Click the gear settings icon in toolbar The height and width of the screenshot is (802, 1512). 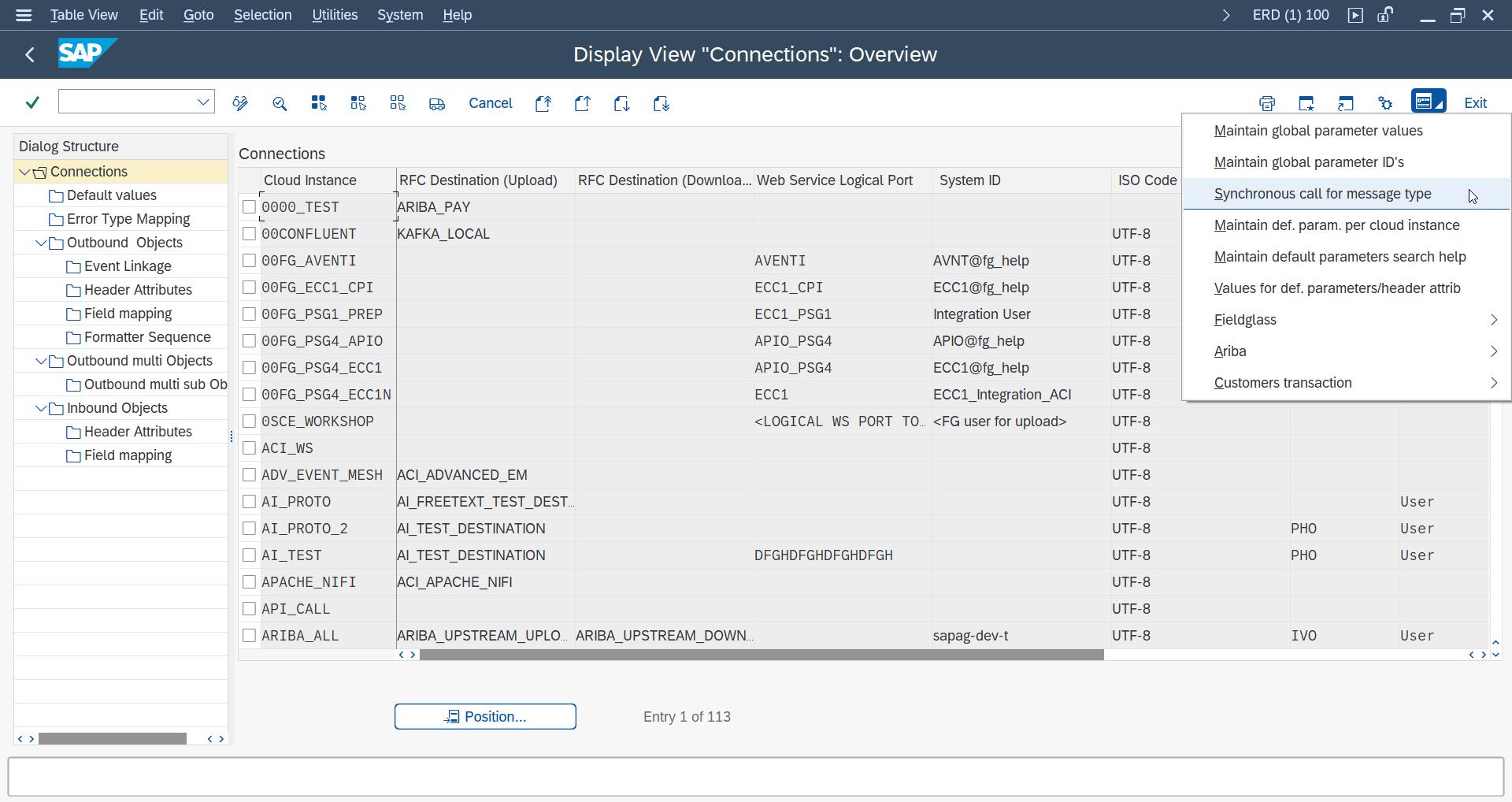pyautogui.click(x=1385, y=103)
